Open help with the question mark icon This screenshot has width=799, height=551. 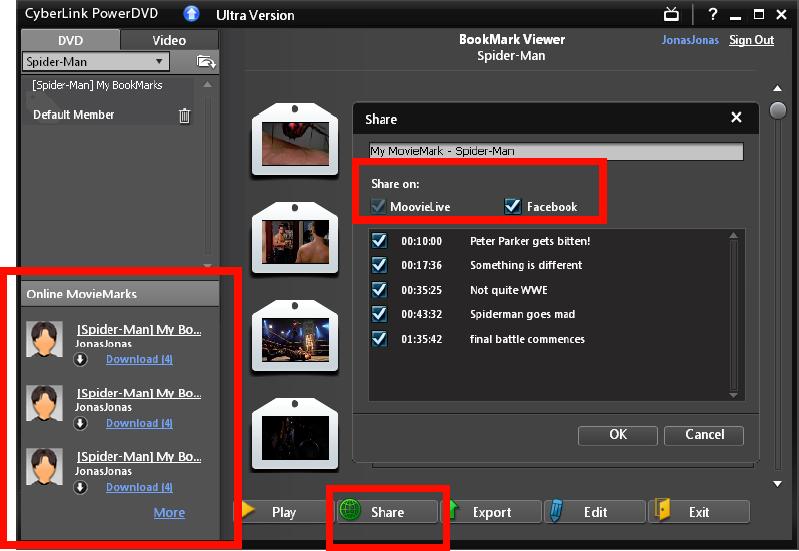point(713,14)
